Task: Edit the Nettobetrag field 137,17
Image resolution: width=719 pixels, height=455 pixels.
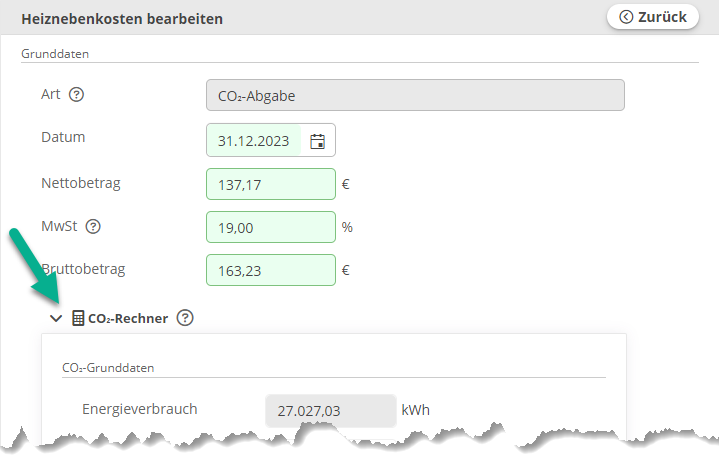Action: [x=271, y=184]
